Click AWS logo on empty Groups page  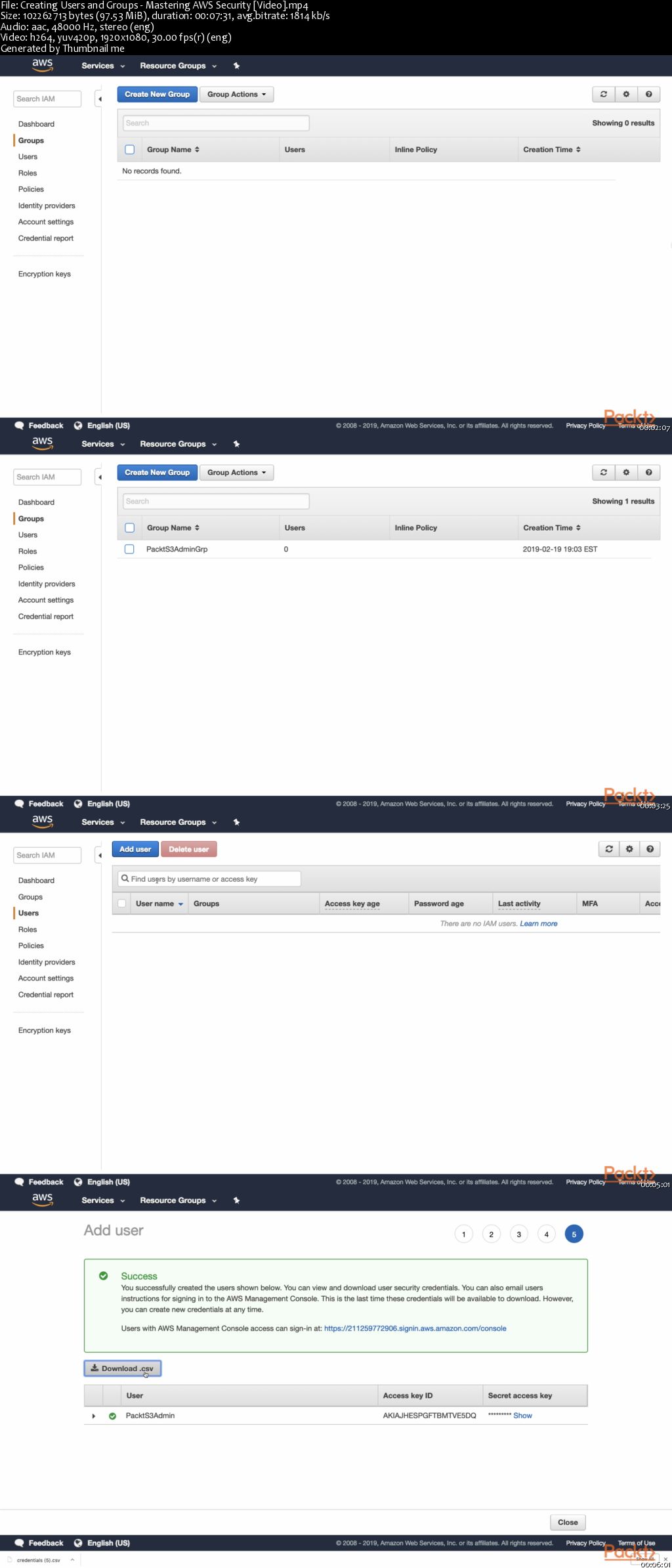pos(42,65)
